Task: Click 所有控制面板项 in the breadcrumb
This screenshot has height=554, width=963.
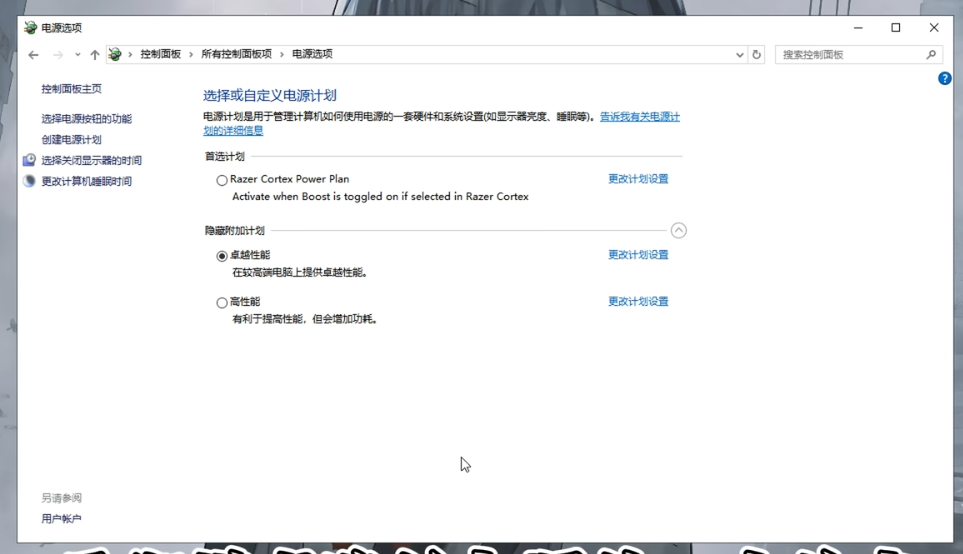Action: tap(236, 55)
